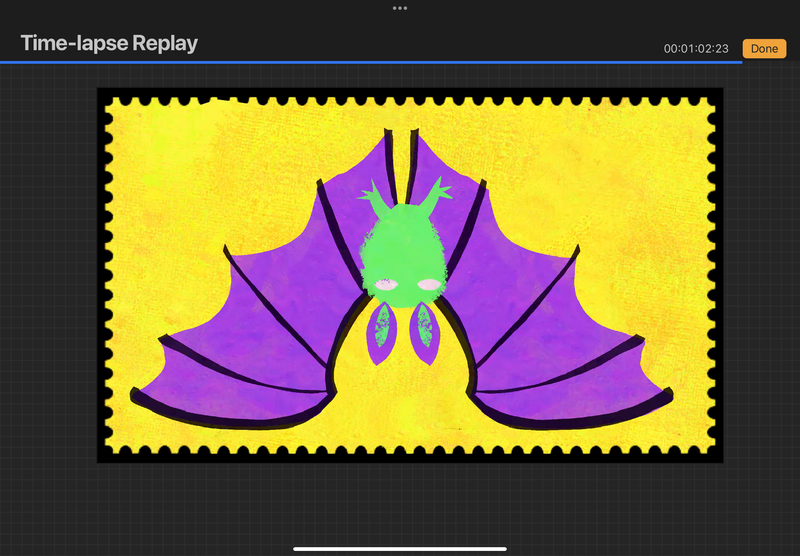Click the bat's left pink eye
This screenshot has height=556, width=800.
pyautogui.click(x=386, y=285)
